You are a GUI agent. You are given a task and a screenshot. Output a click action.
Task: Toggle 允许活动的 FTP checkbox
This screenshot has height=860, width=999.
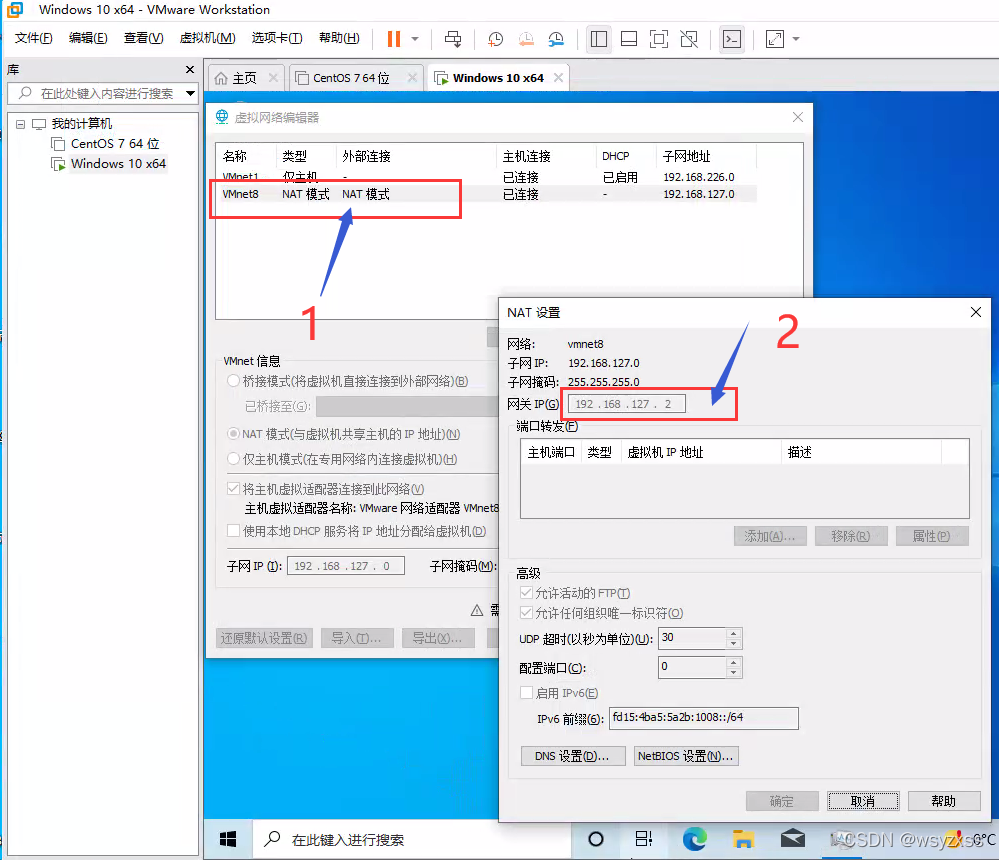[526, 592]
